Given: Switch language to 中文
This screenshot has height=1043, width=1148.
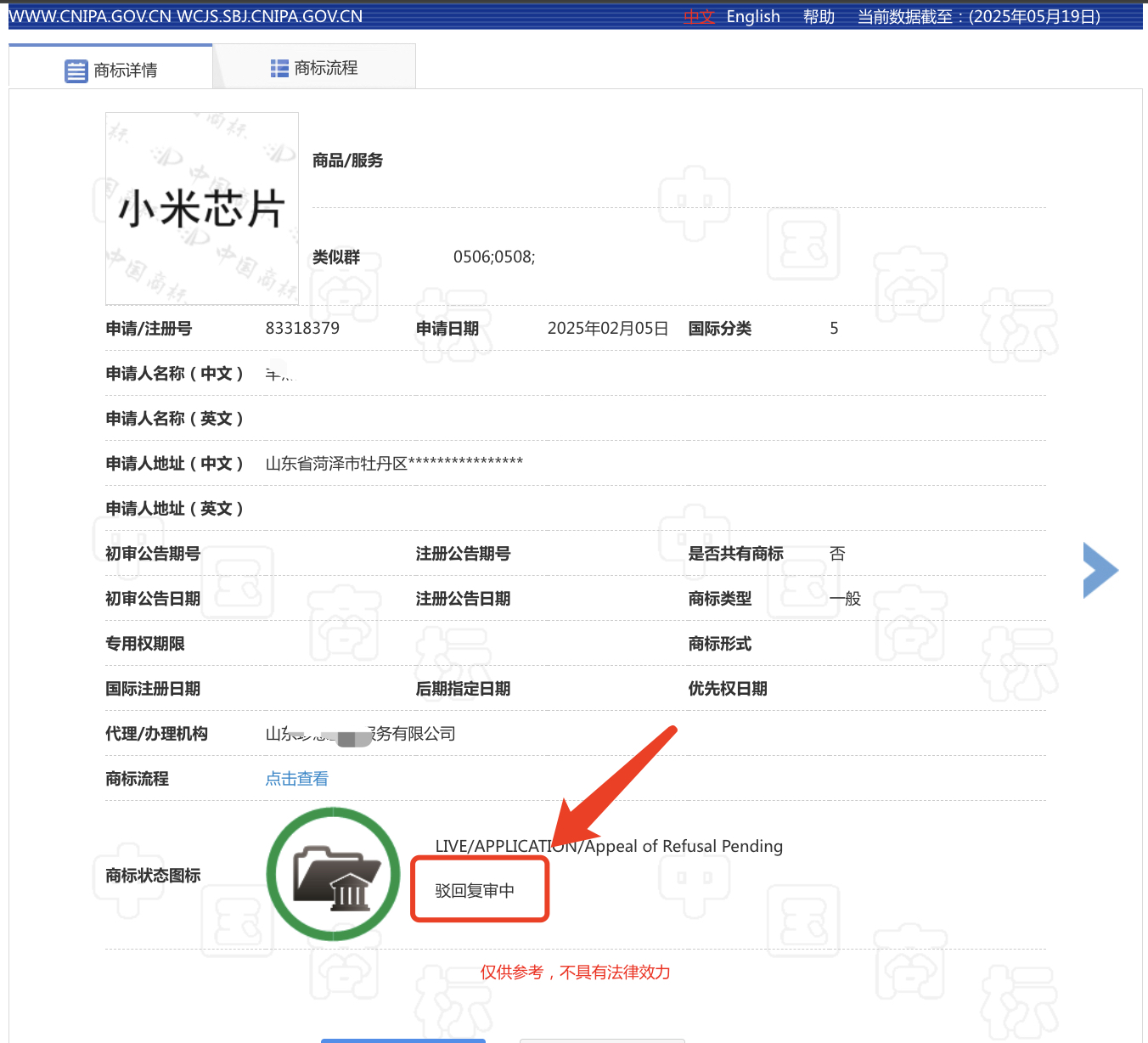Looking at the screenshot, I should tap(700, 17).
